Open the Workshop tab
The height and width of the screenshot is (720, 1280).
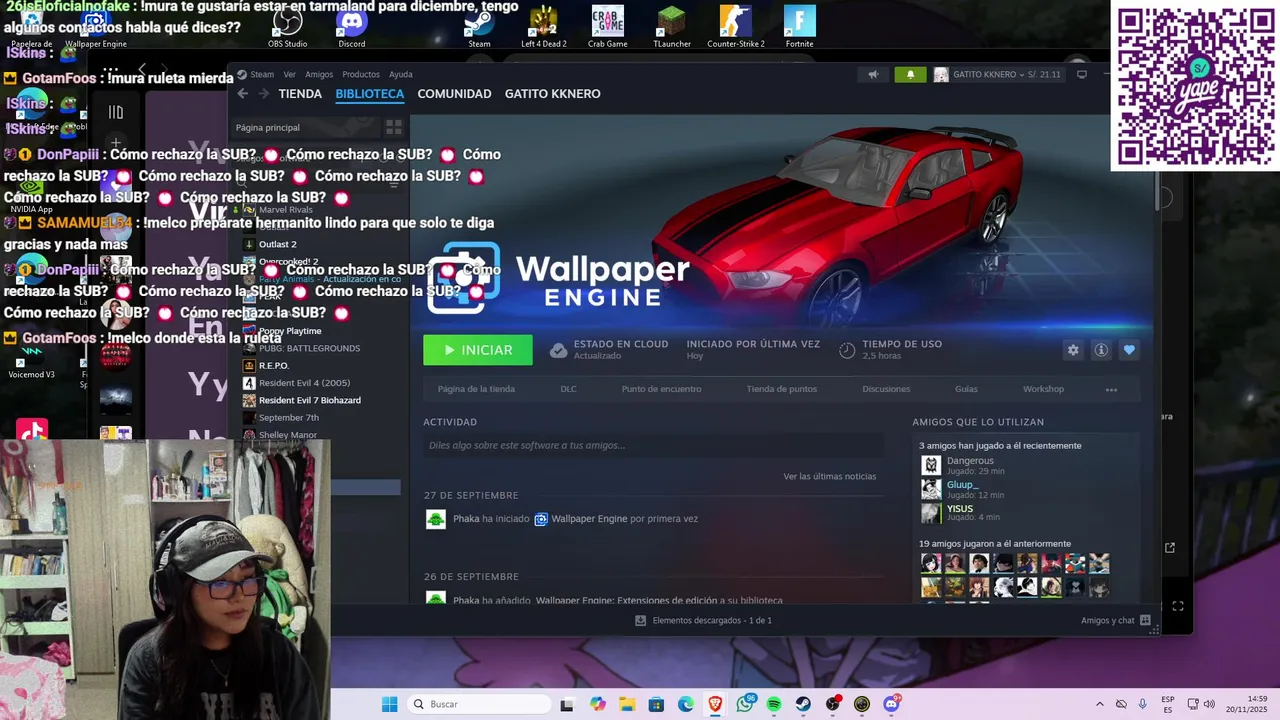(x=1043, y=389)
